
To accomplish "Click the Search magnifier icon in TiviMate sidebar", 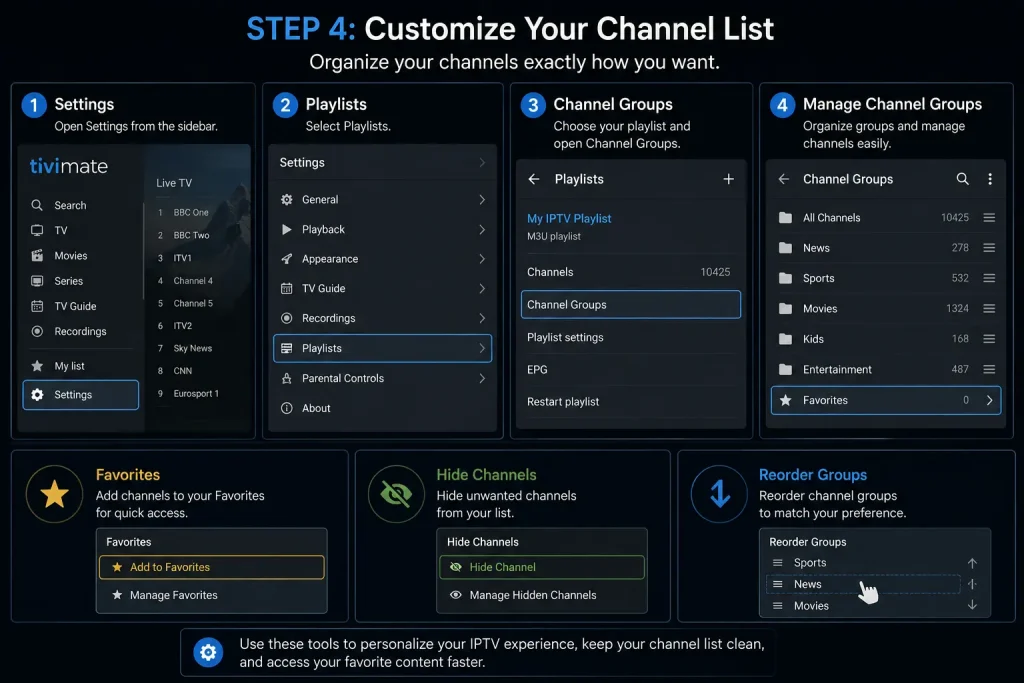I will 37,205.
